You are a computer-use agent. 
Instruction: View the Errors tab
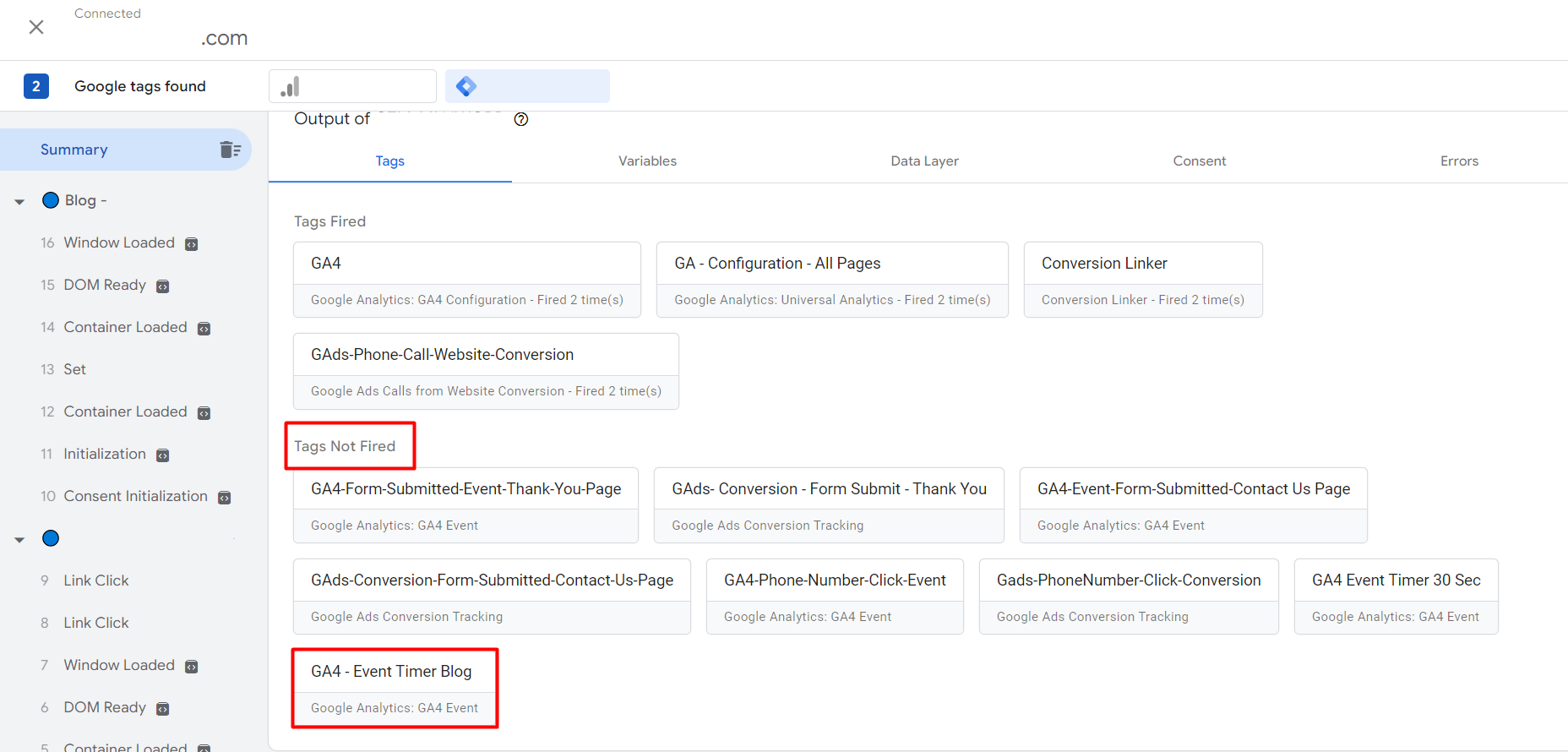coord(1459,161)
